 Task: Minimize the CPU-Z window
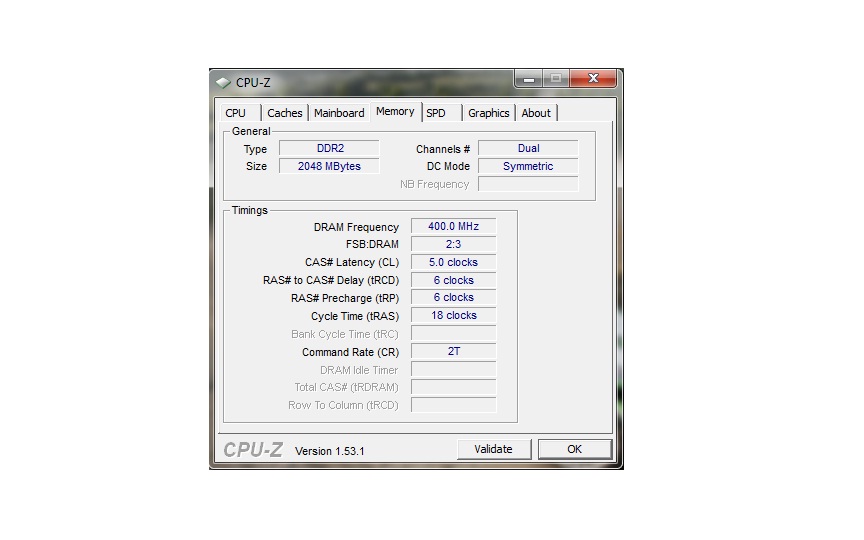[529, 79]
